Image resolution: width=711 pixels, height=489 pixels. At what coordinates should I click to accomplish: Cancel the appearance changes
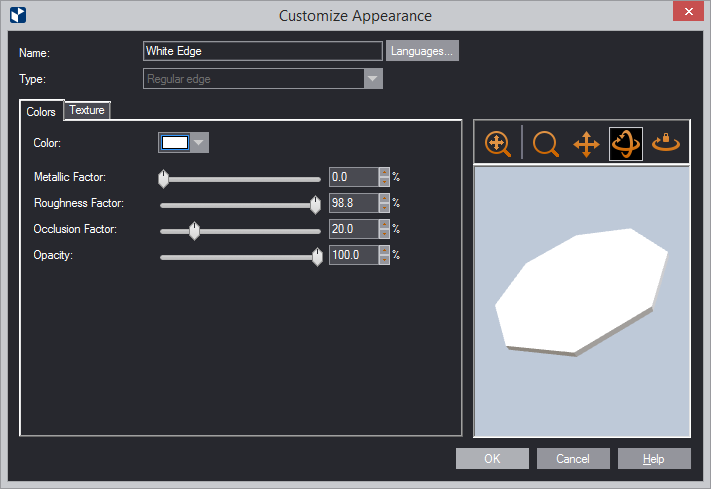click(573, 459)
